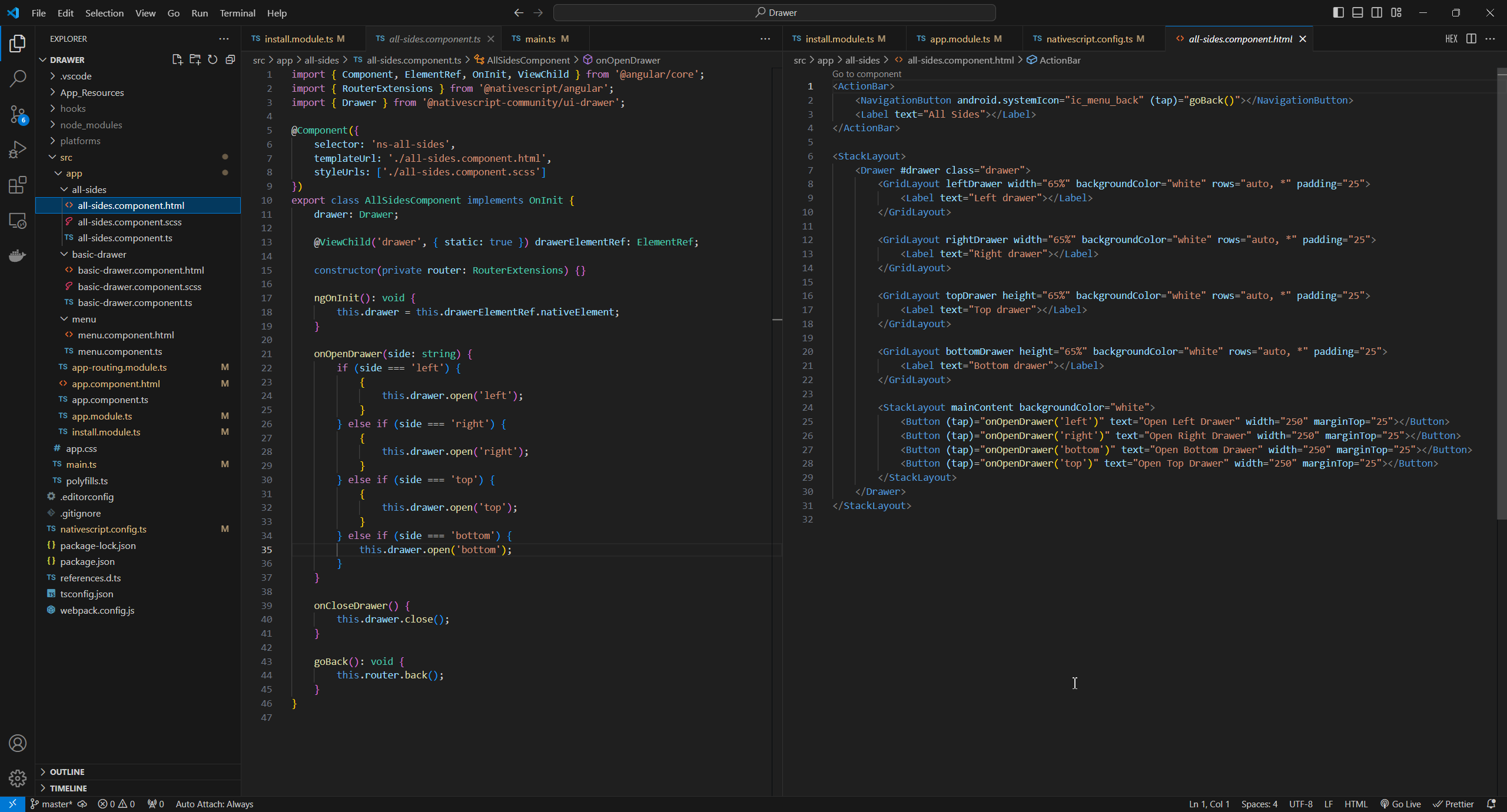Collapse all folders in explorer

(x=230, y=59)
